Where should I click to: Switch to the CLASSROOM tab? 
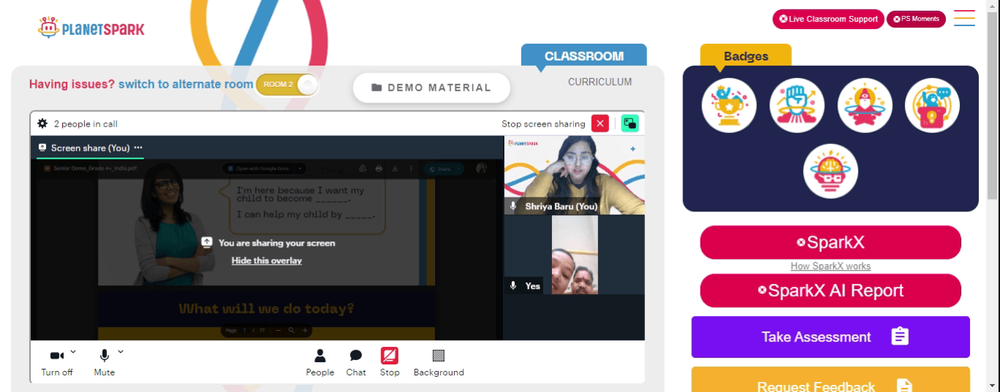pyautogui.click(x=584, y=55)
